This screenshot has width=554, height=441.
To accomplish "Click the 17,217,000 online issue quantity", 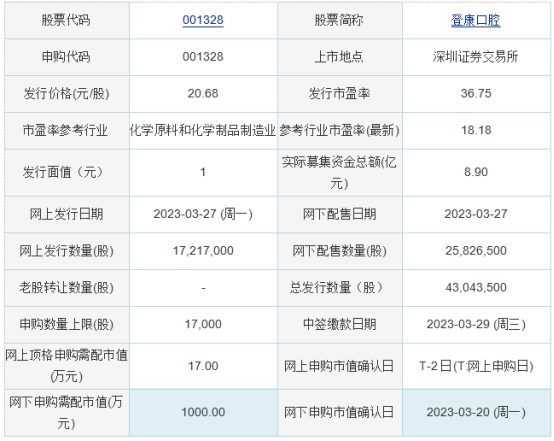I will [203, 251].
